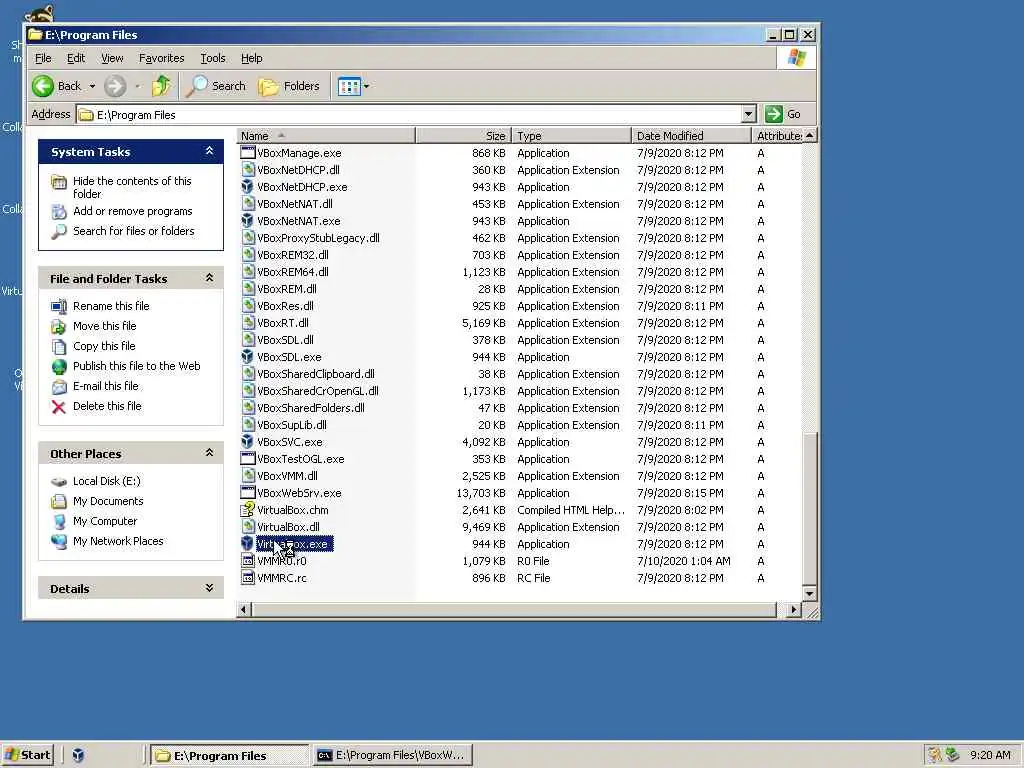Select VBoxNetNAT.exe cube icon
This screenshot has width=1024, height=768.
point(248,221)
